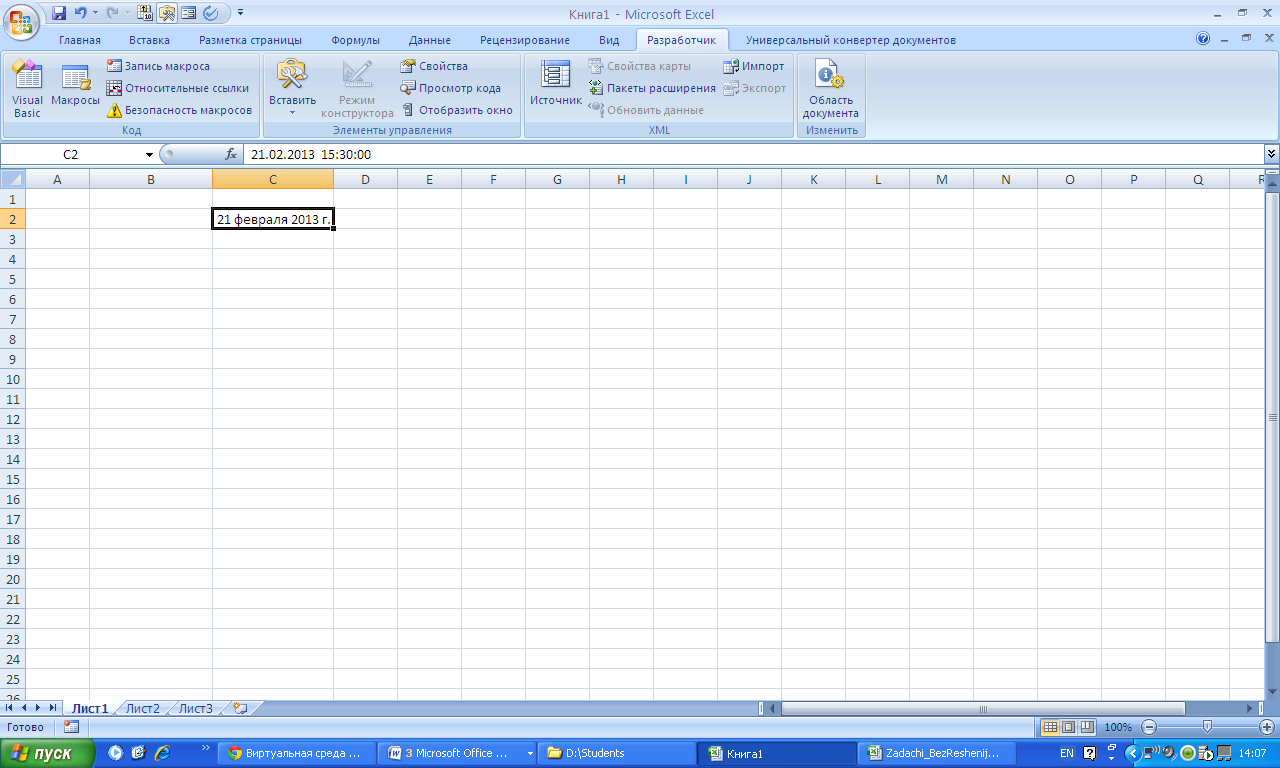
Task: Select column A header
Action: (x=57, y=179)
